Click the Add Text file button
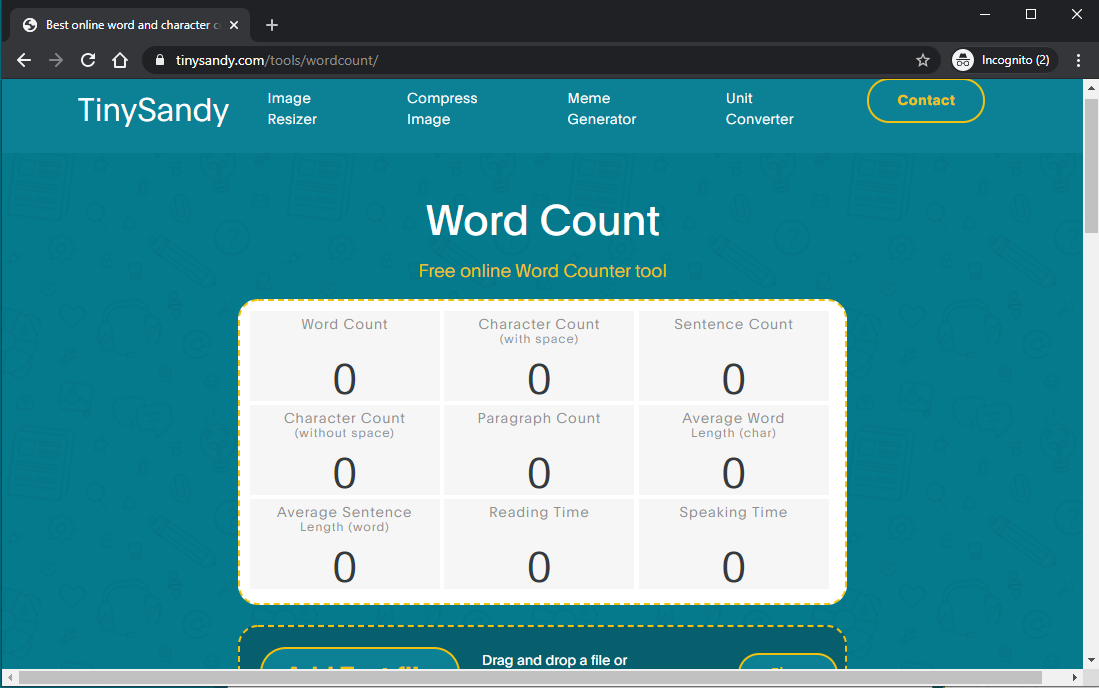Image resolution: width=1099 pixels, height=688 pixels. (x=360, y=664)
